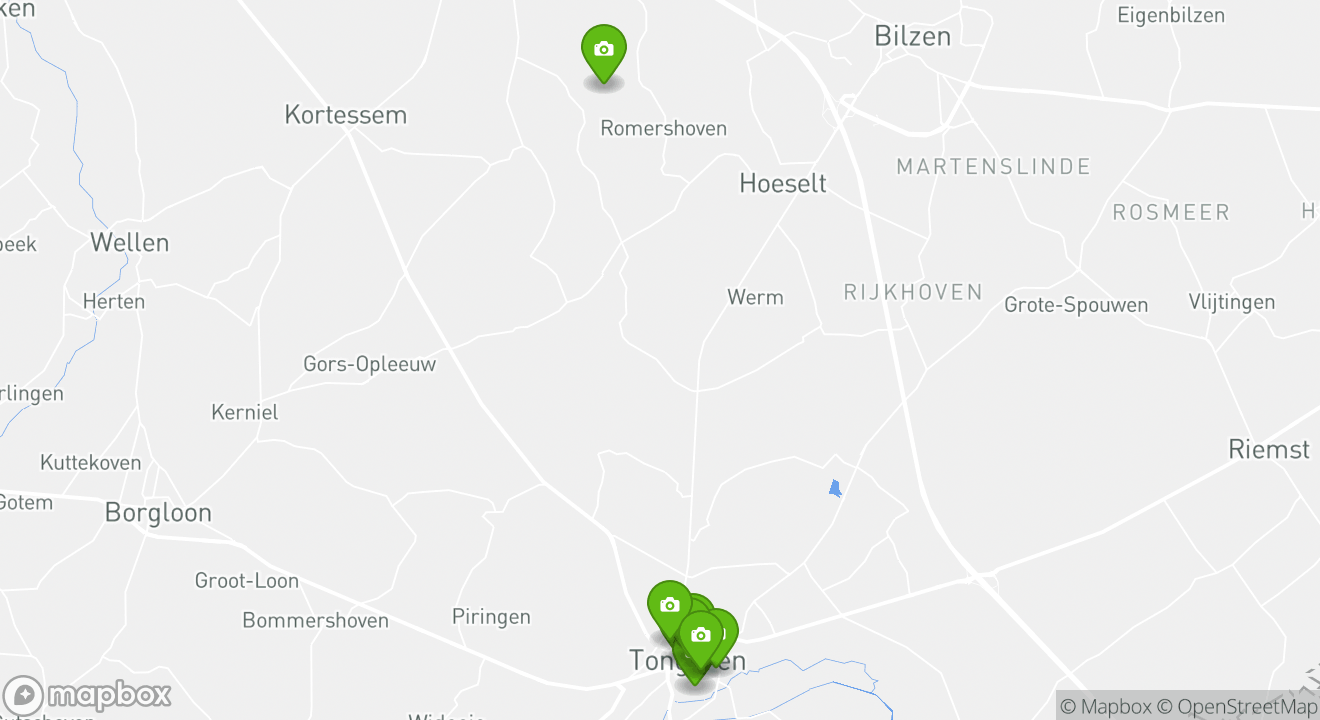
Task: Open the photo marker near Romershoven
Action: pyautogui.click(x=603, y=52)
